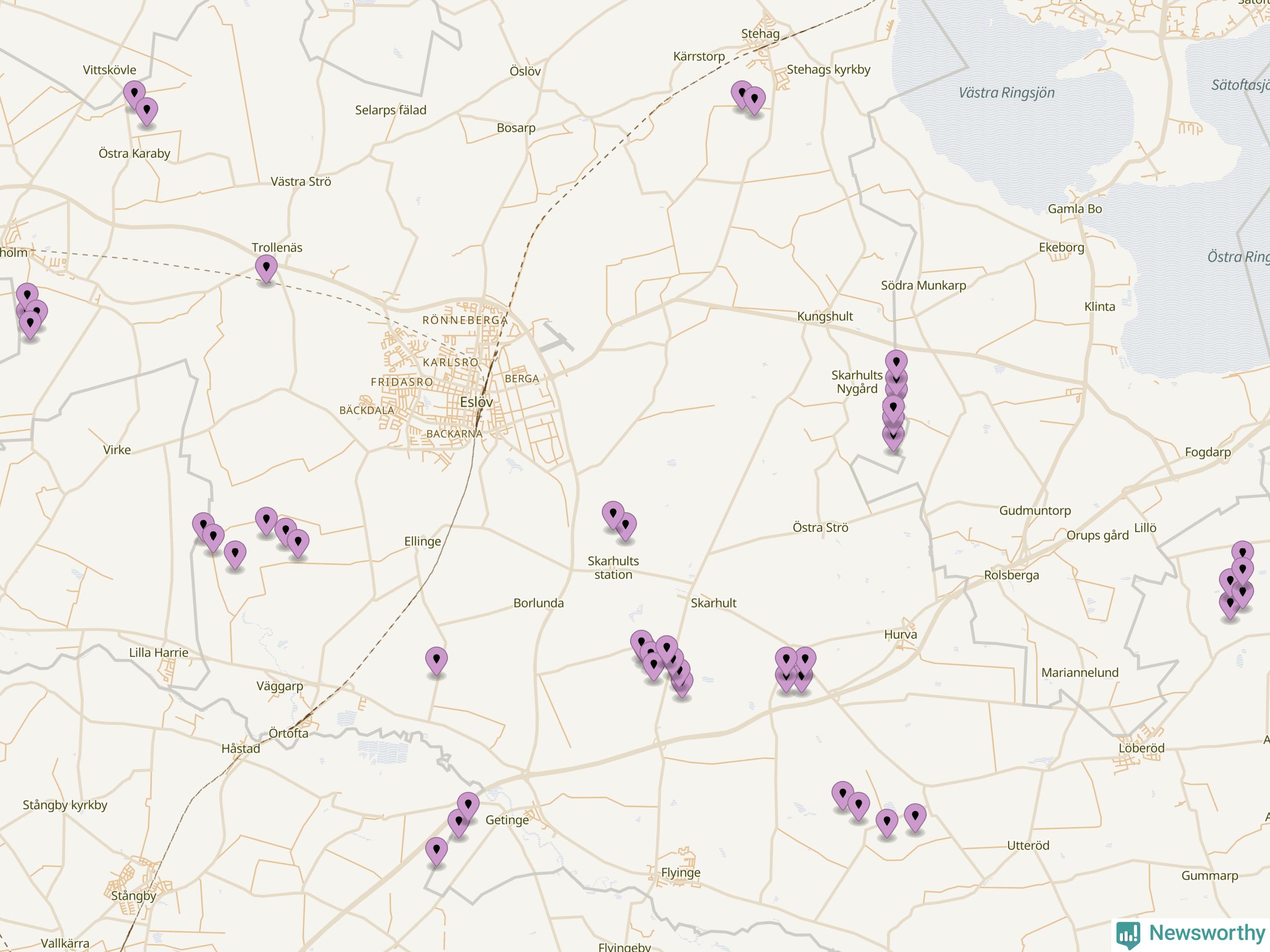
Task: Select the KARLSRO district label
Action: [450, 362]
